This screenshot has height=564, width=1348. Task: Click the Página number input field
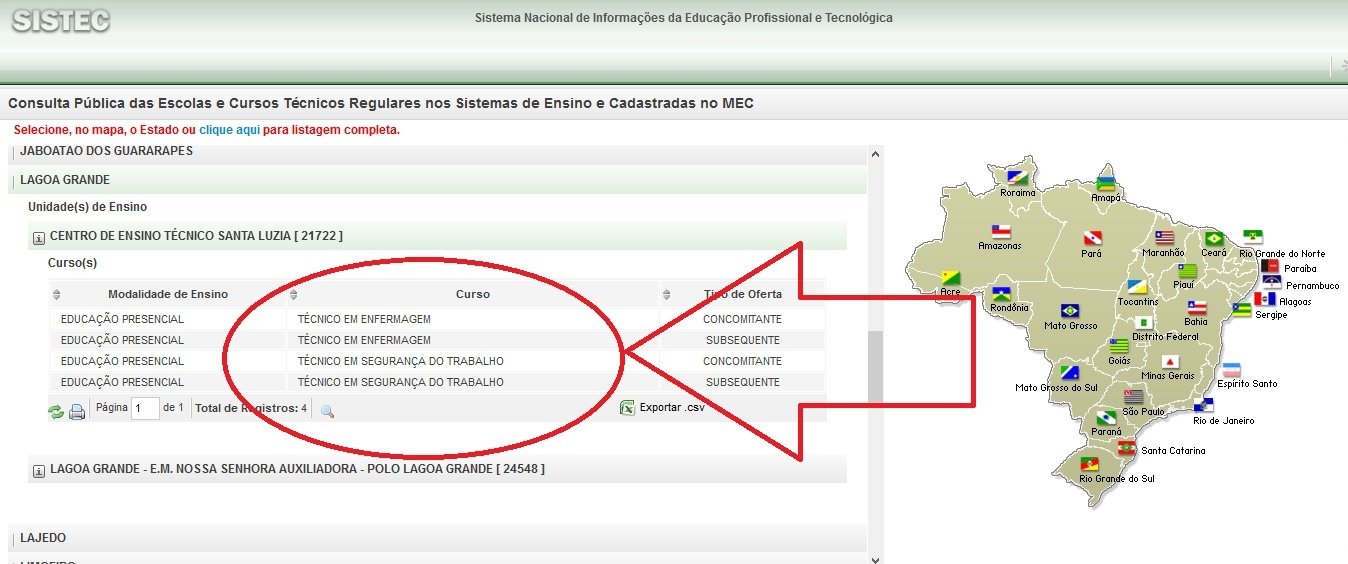click(145, 408)
